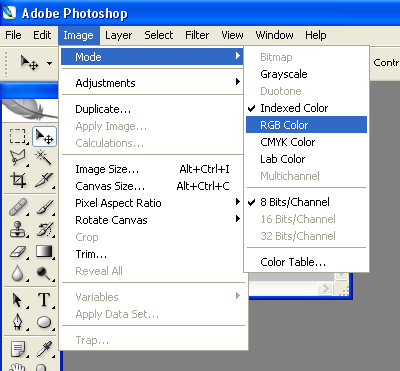The height and width of the screenshot is (371, 400).
Task: Open the tool preset picker dropdown arrow
Action: tap(49, 63)
